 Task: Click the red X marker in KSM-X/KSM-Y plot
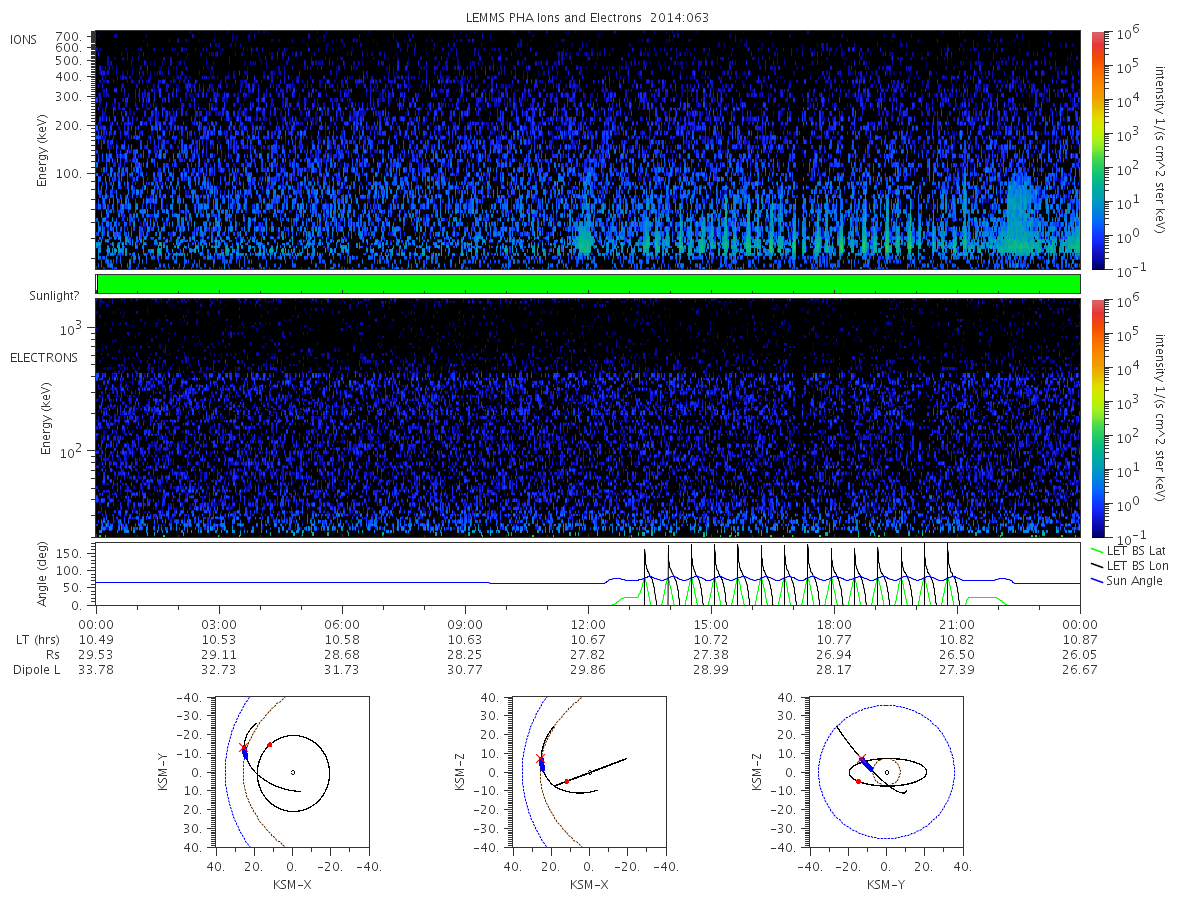point(243,748)
